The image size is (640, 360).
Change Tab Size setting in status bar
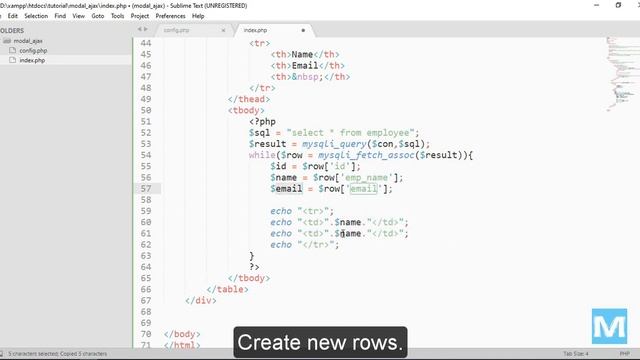(x=576, y=353)
